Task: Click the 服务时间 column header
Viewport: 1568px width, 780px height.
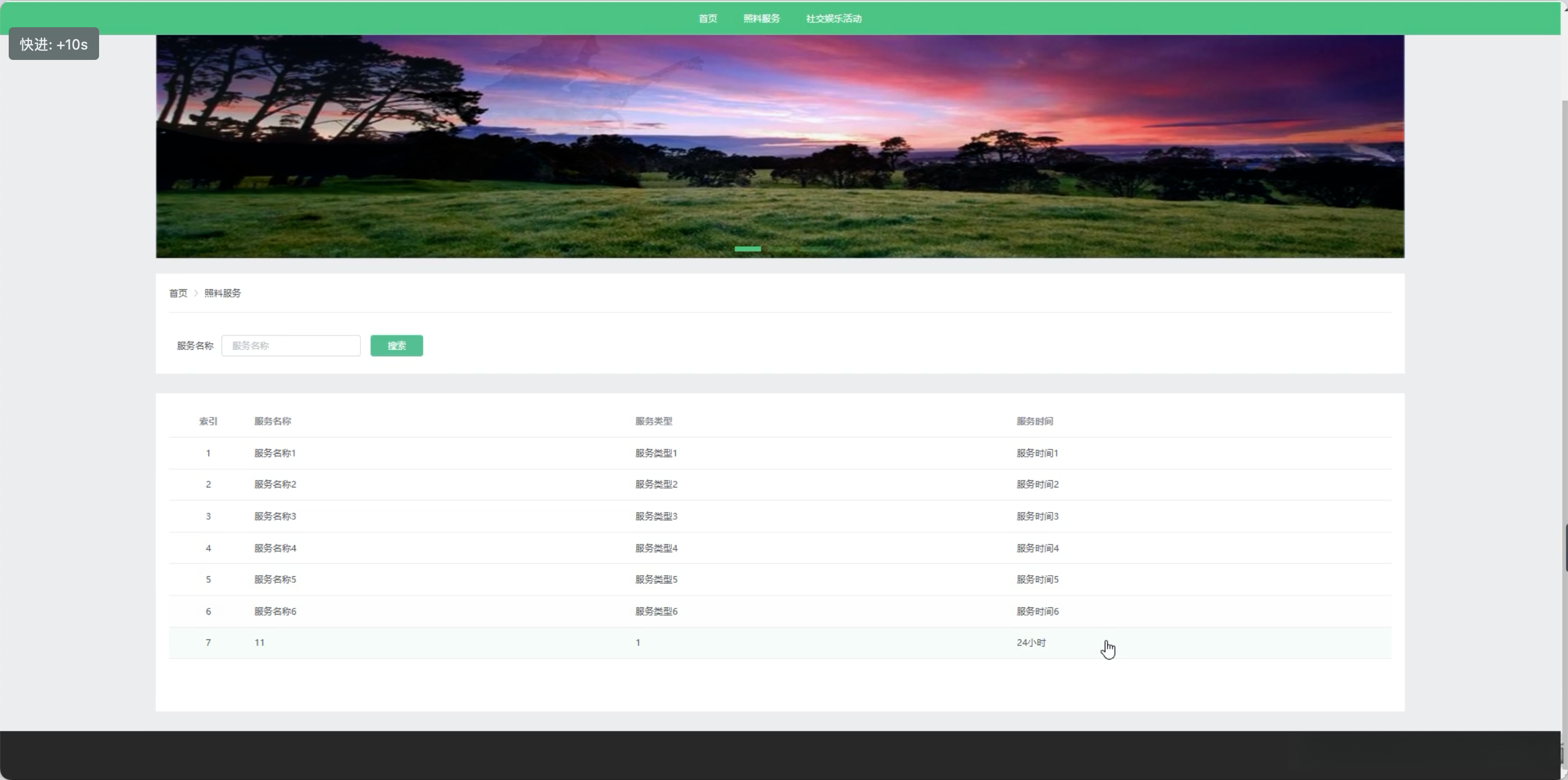Action: (1034, 422)
